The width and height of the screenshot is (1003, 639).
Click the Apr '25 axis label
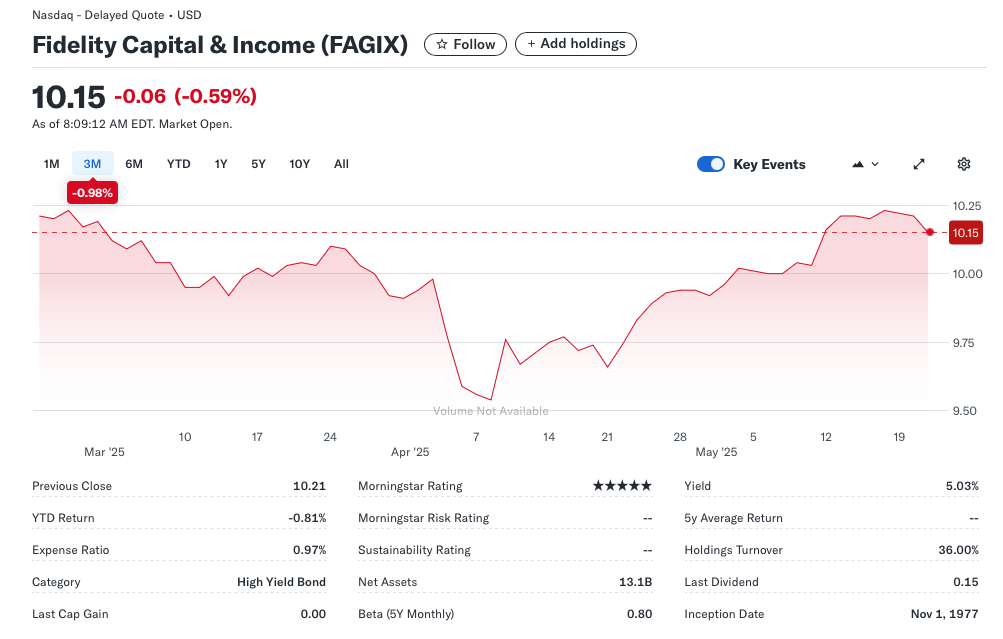[x=410, y=452]
